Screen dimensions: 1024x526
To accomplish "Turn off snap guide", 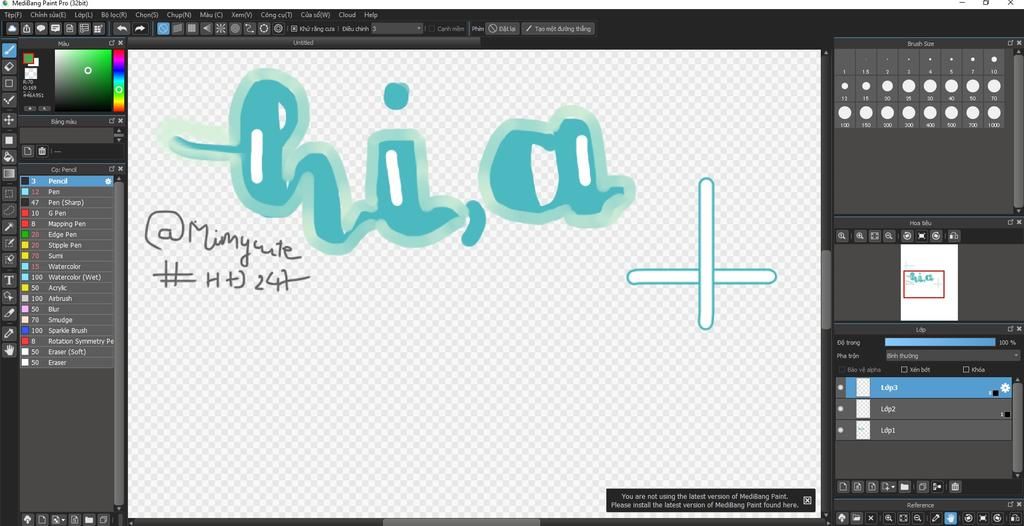I will tap(163, 28).
